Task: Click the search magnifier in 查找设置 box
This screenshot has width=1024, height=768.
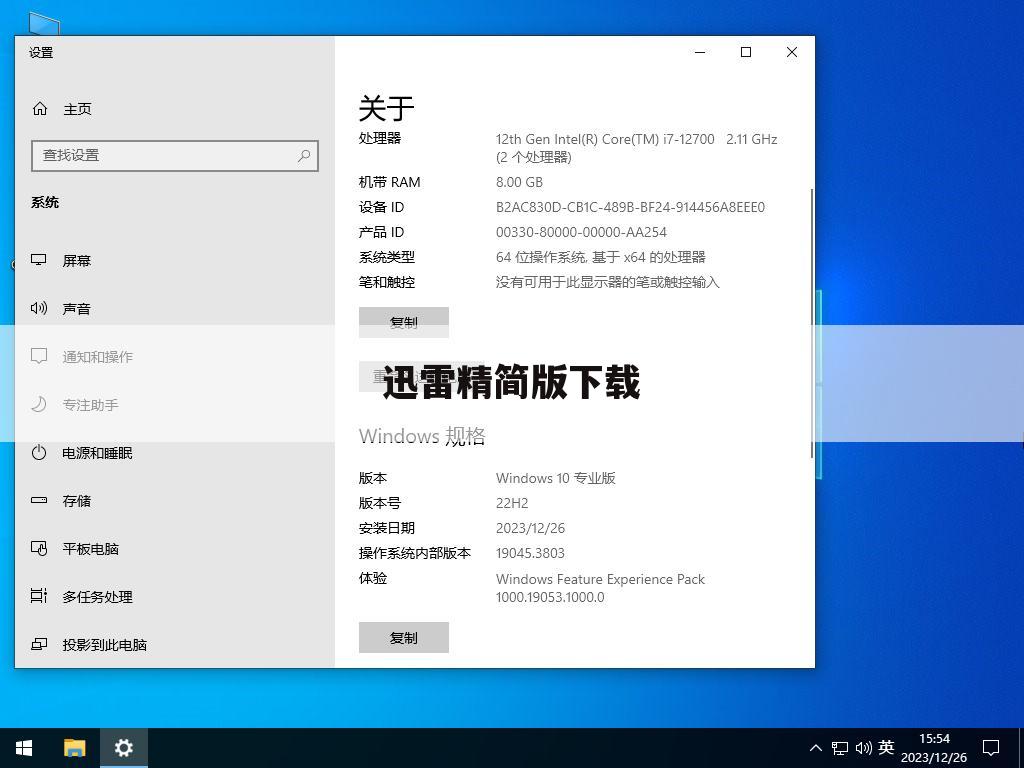Action: pos(304,155)
